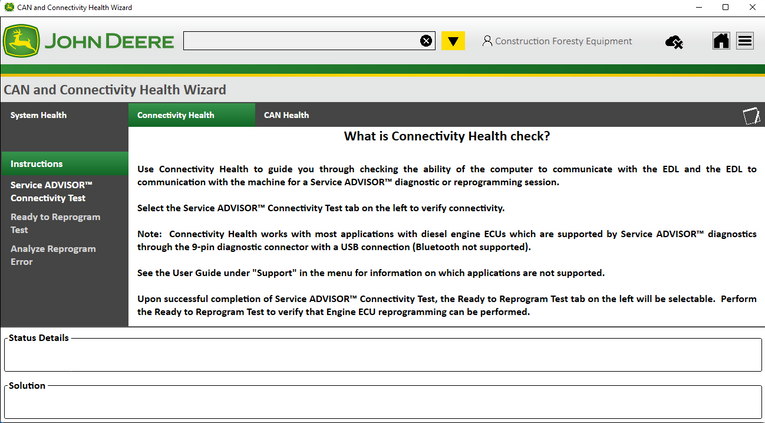Switch to System Health tab
This screenshot has width=765, height=423.
point(39,115)
